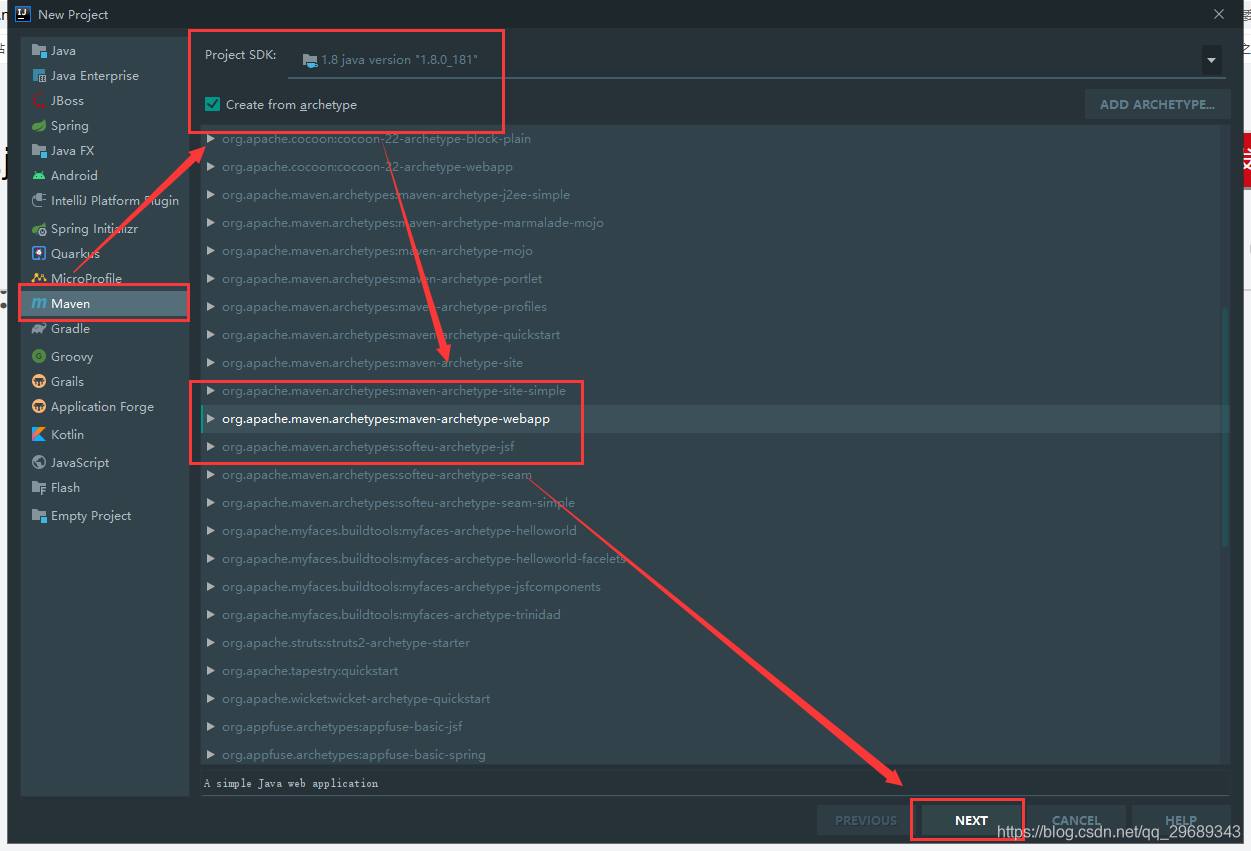Click the Android robot icon

click(x=39, y=176)
